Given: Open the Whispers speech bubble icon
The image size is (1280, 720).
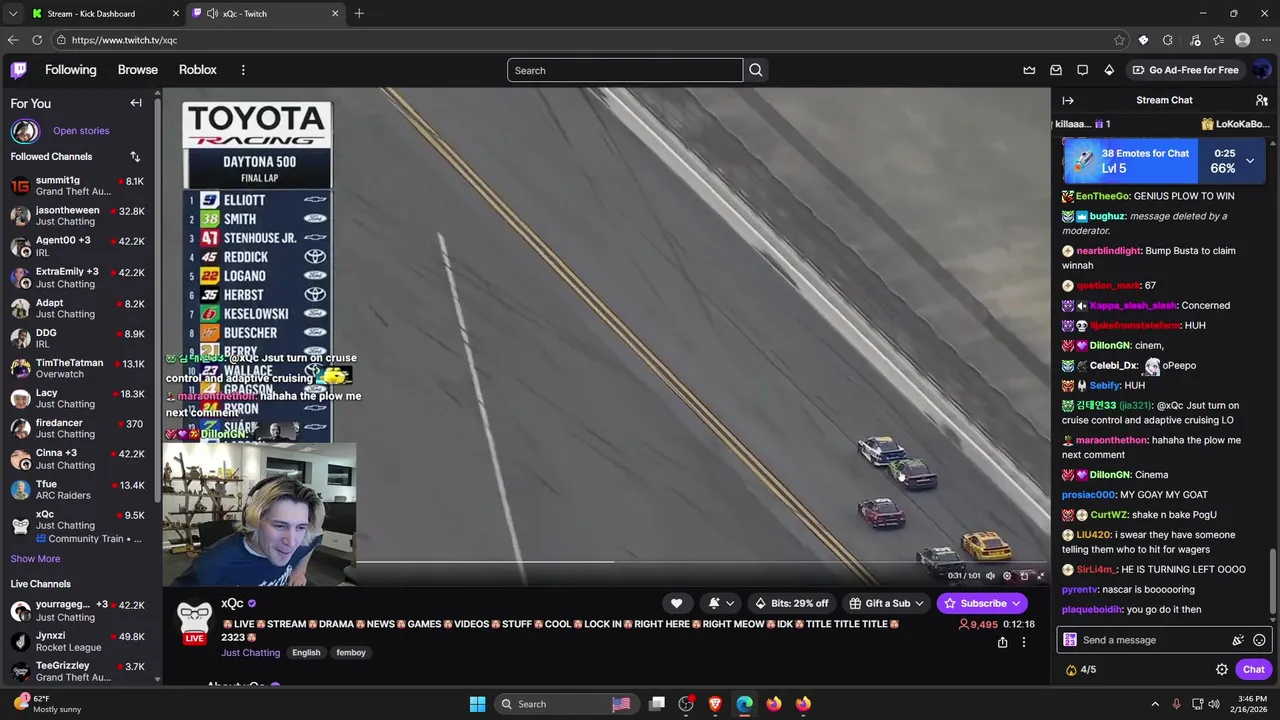Looking at the screenshot, I should [x=1082, y=70].
